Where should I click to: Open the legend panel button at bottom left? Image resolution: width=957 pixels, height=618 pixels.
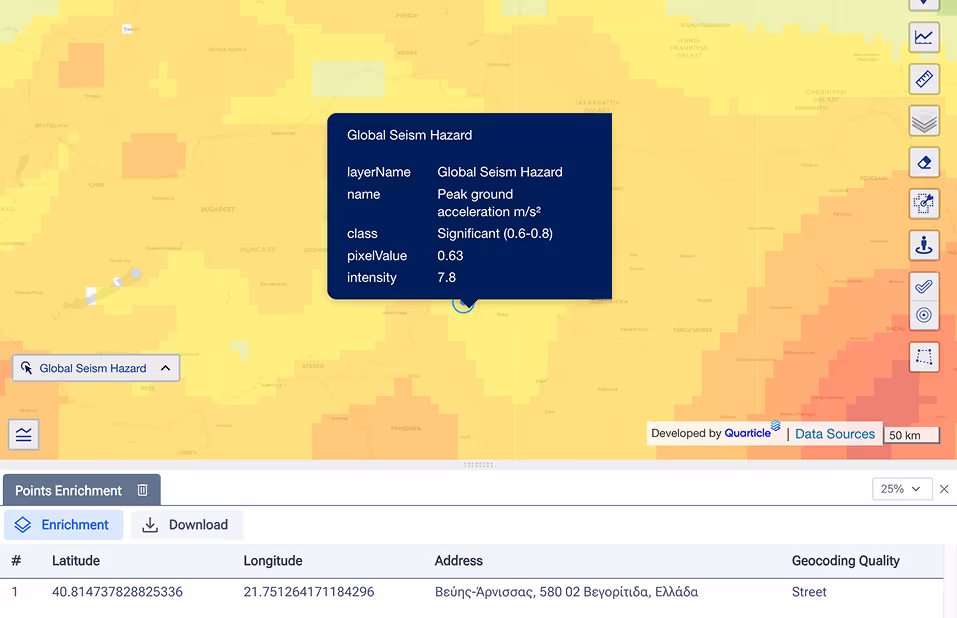24,434
